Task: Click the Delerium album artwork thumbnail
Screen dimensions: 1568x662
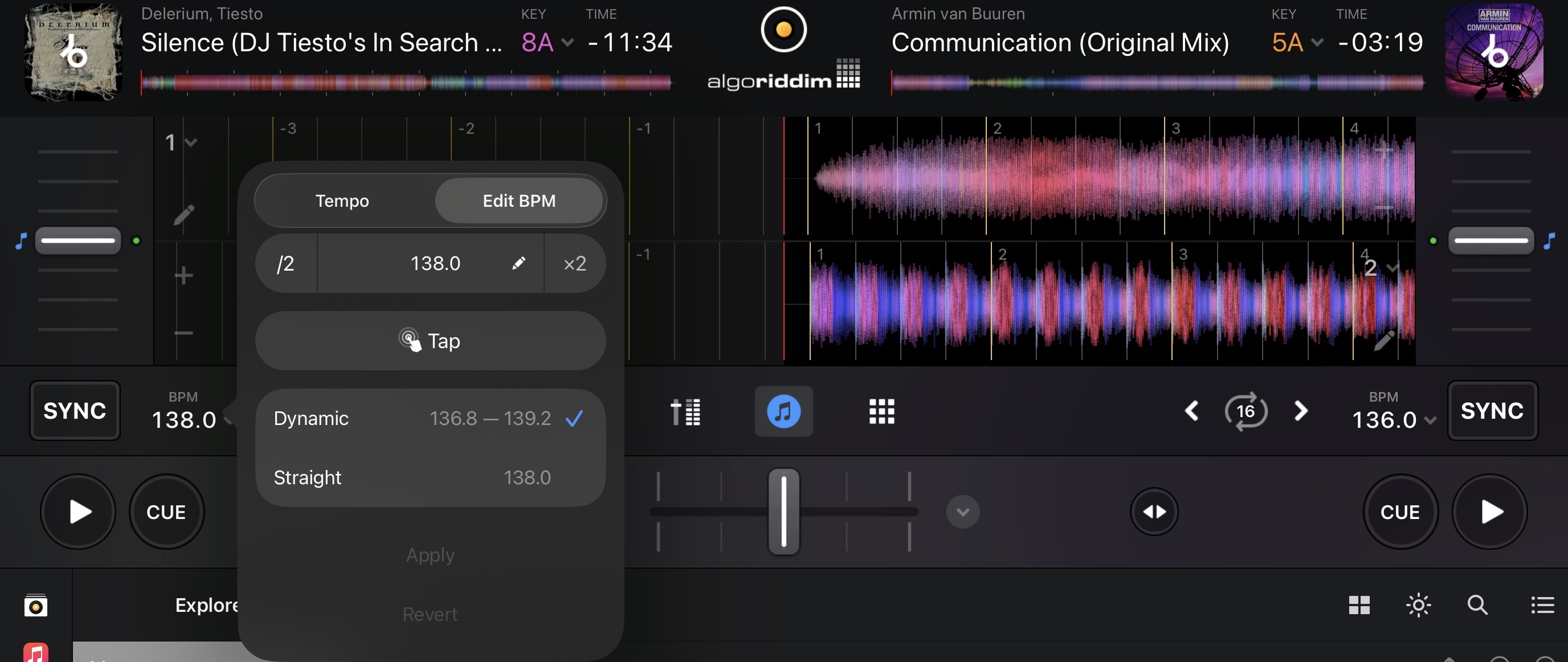Action: click(x=73, y=52)
